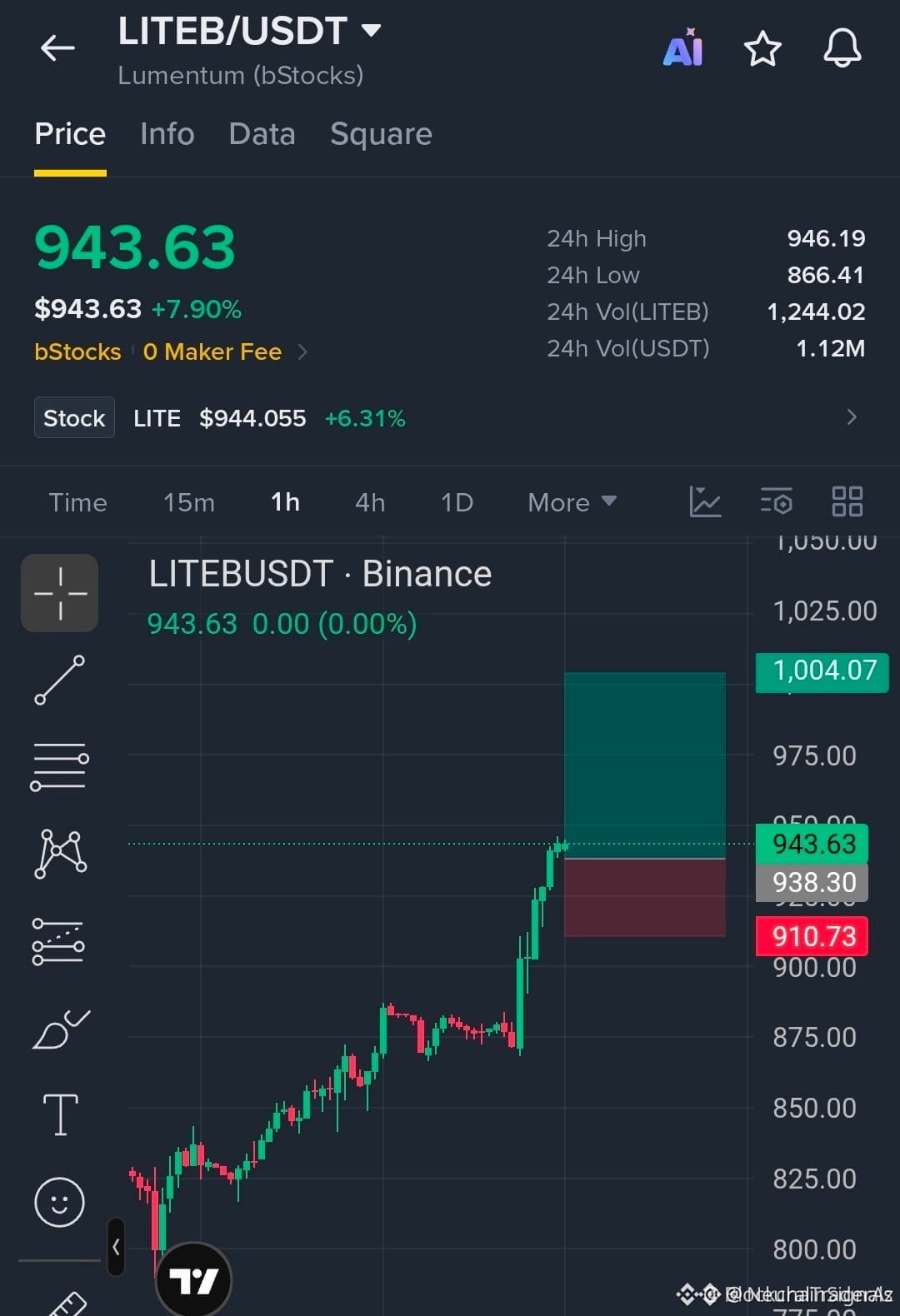The height and width of the screenshot is (1316, 900).
Task: Open the Square tab
Action: coord(381,134)
